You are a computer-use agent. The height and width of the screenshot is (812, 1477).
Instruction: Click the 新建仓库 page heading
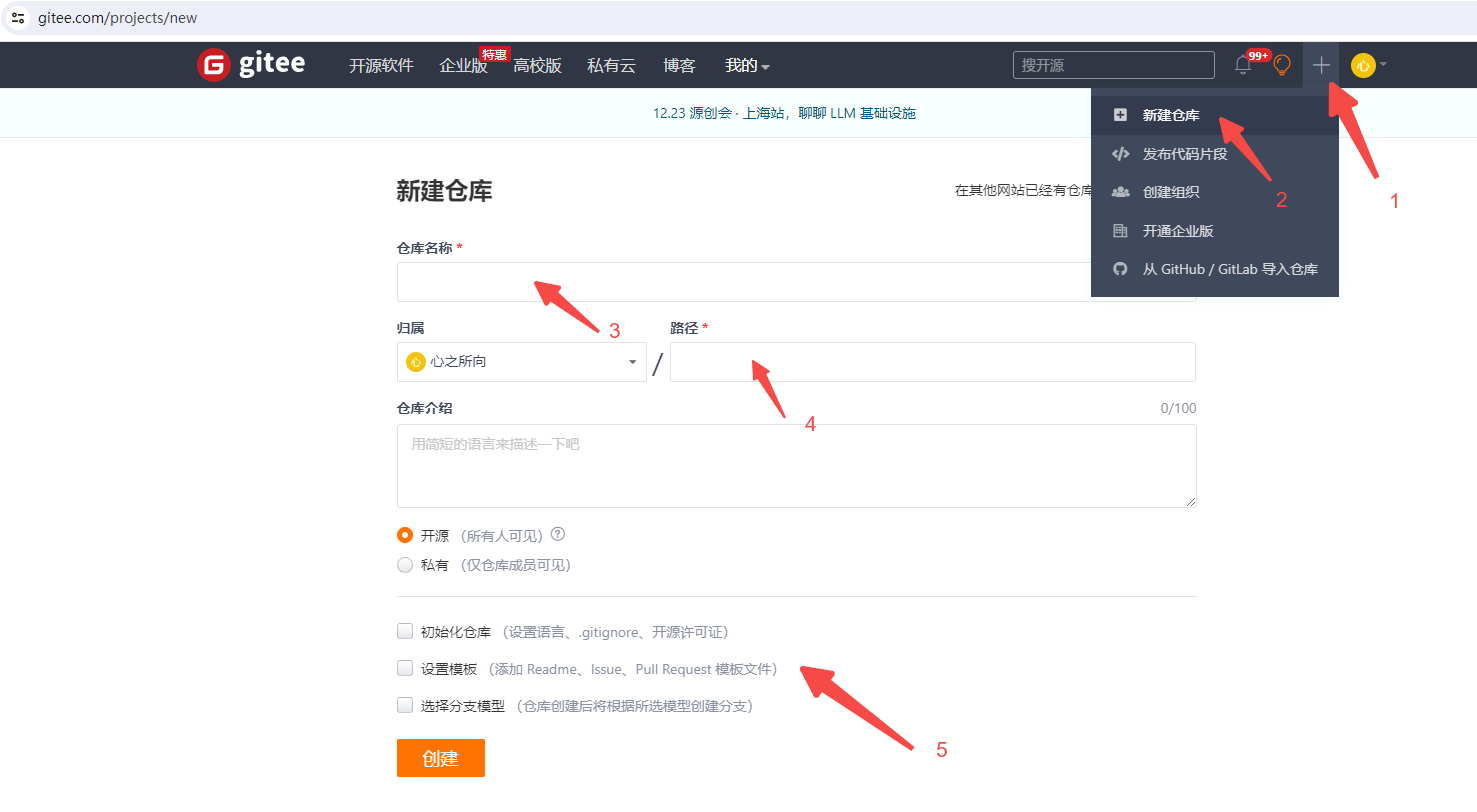click(444, 191)
